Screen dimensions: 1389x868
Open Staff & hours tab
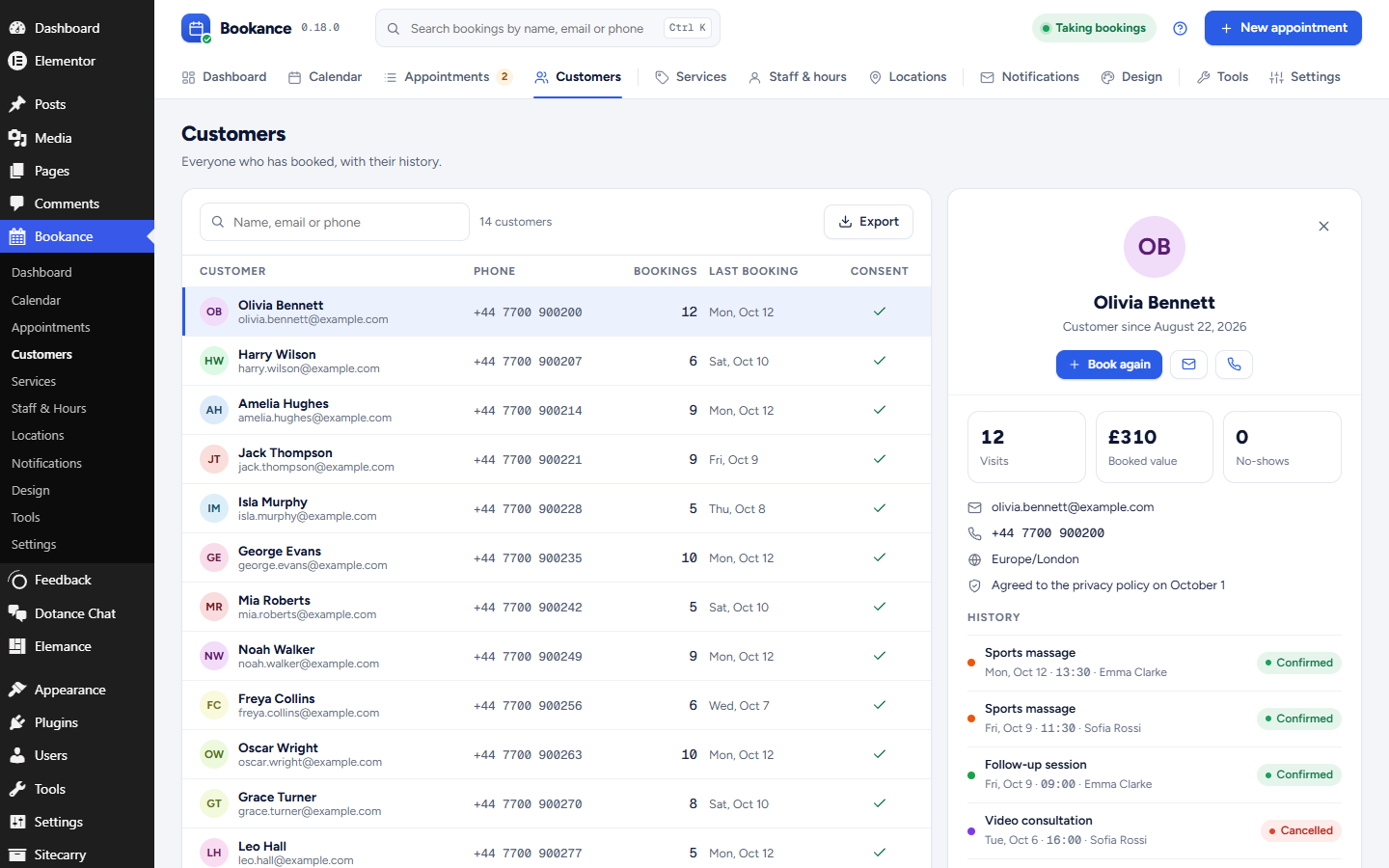798,77
